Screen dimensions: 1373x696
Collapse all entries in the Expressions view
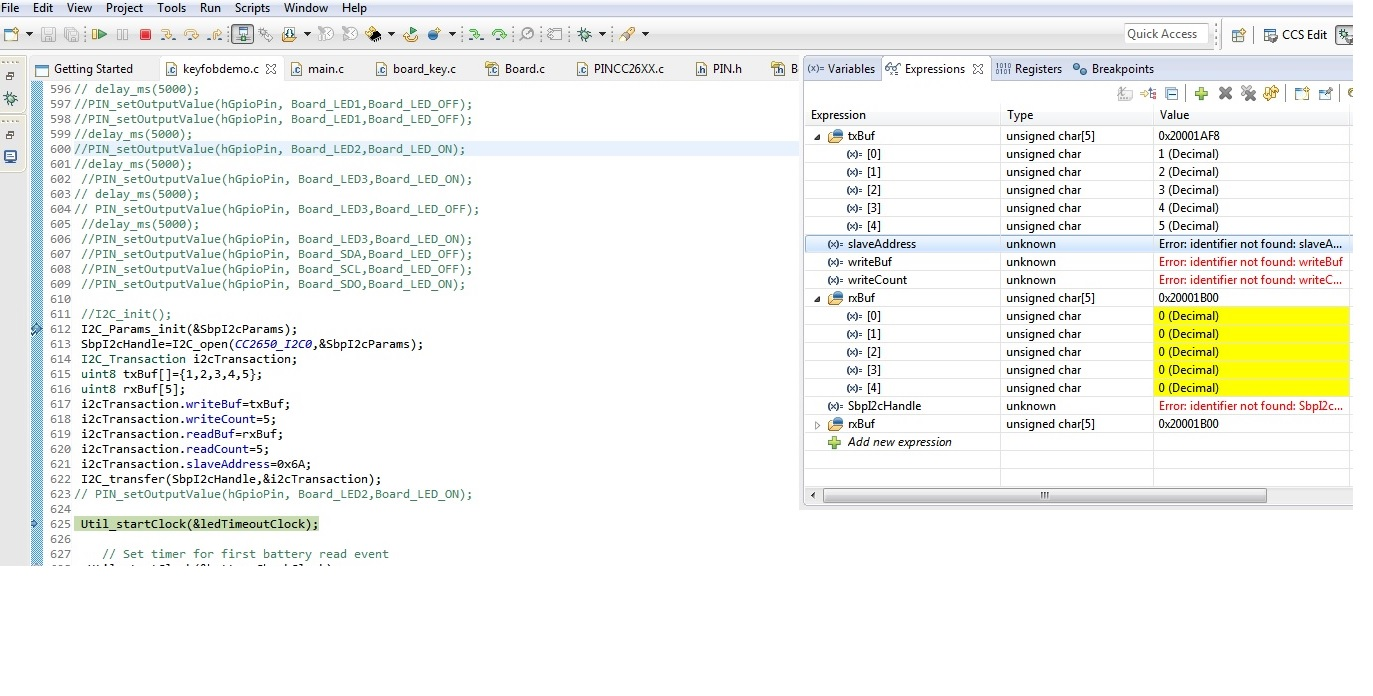[x=1172, y=93]
